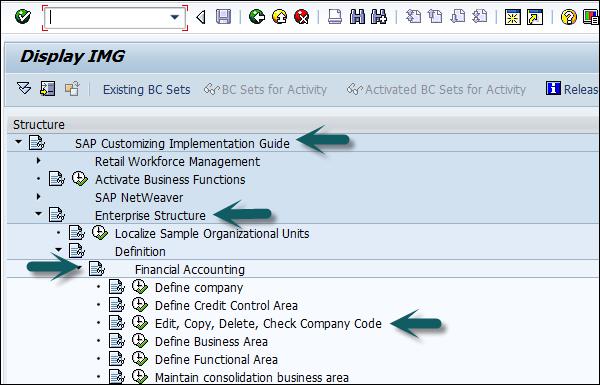Open the command field history dropdown
This screenshot has width=600, height=385.
coord(174,17)
